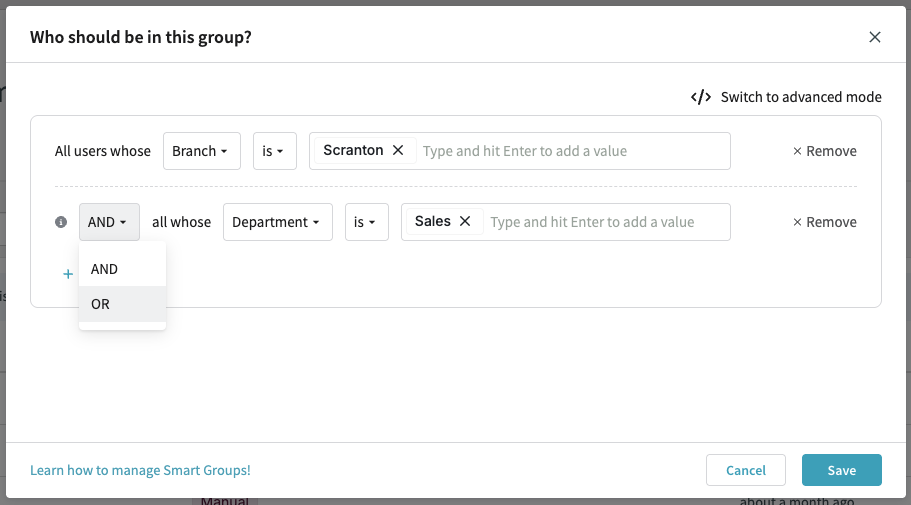The width and height of the screenshot is (911, 505).
Task: Remove the Scranton tag via its X
Action: coord(398,150)
